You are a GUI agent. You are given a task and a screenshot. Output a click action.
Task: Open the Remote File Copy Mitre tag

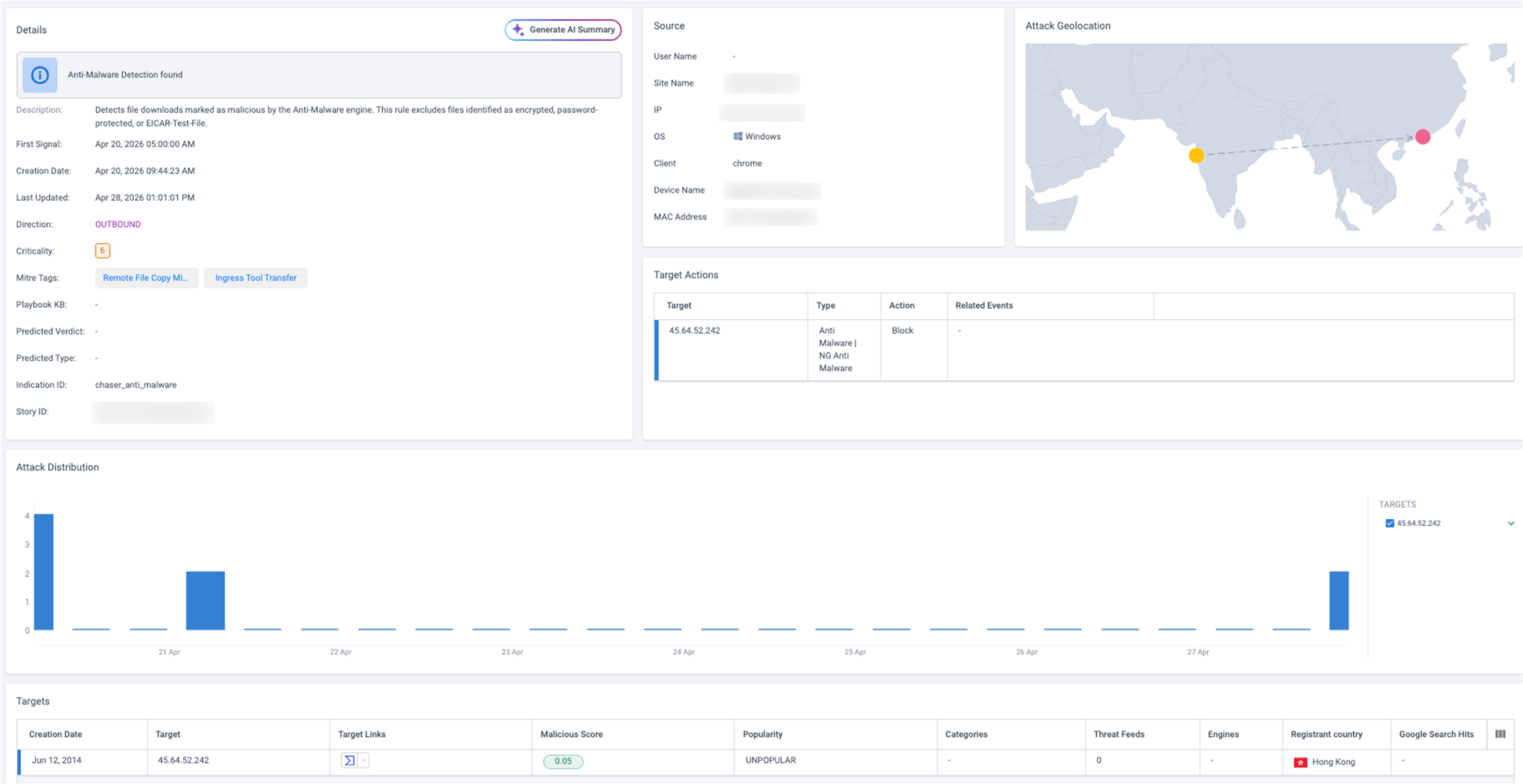[146, 278]
